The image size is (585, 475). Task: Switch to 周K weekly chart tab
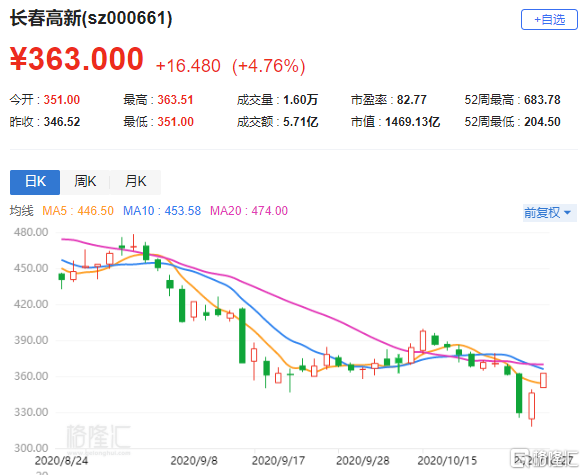[x=85, y=182]
